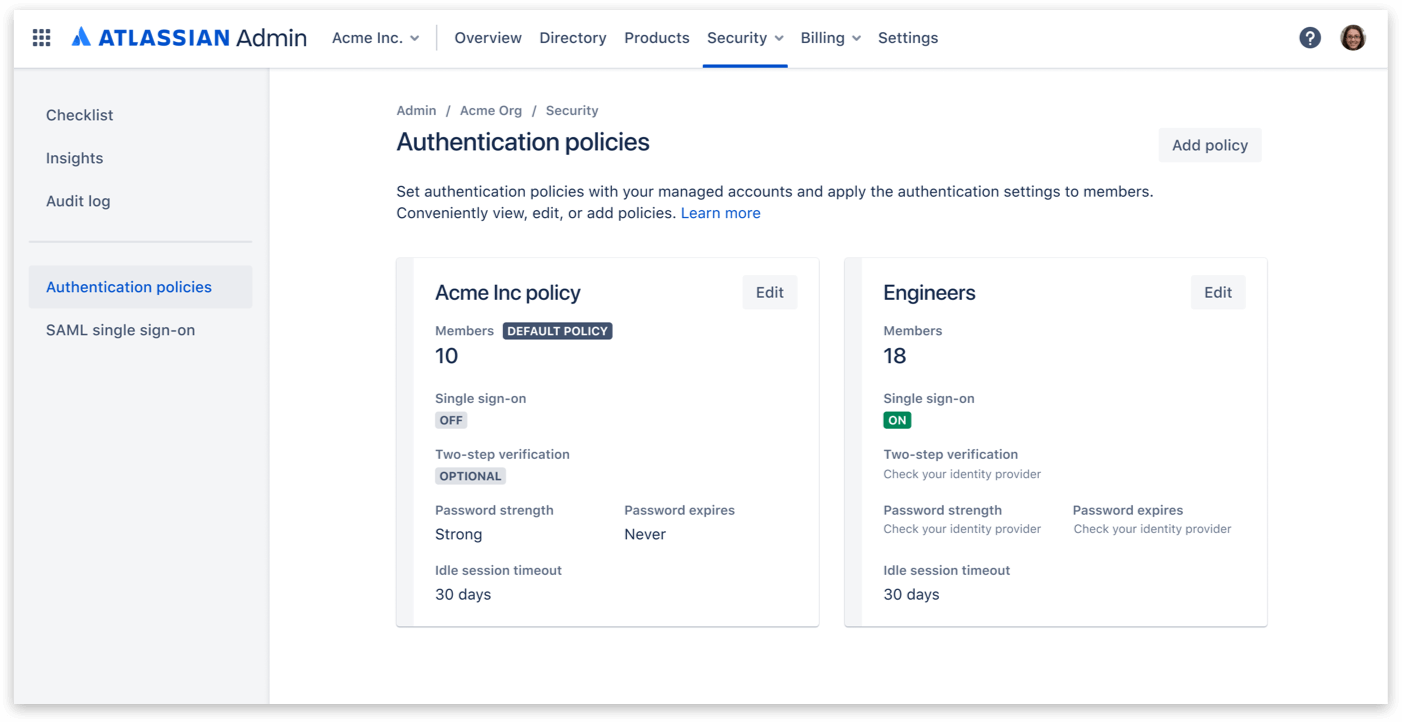
Task: Expand the Billing menu dropdown
Action: (830, 38)
